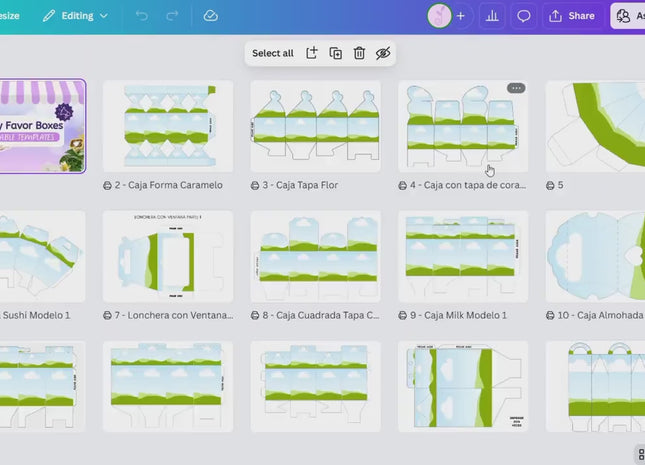Viewport: 645px width, 465px height.
Task: Add a new page icon
Action: click(x=312, y=53)
